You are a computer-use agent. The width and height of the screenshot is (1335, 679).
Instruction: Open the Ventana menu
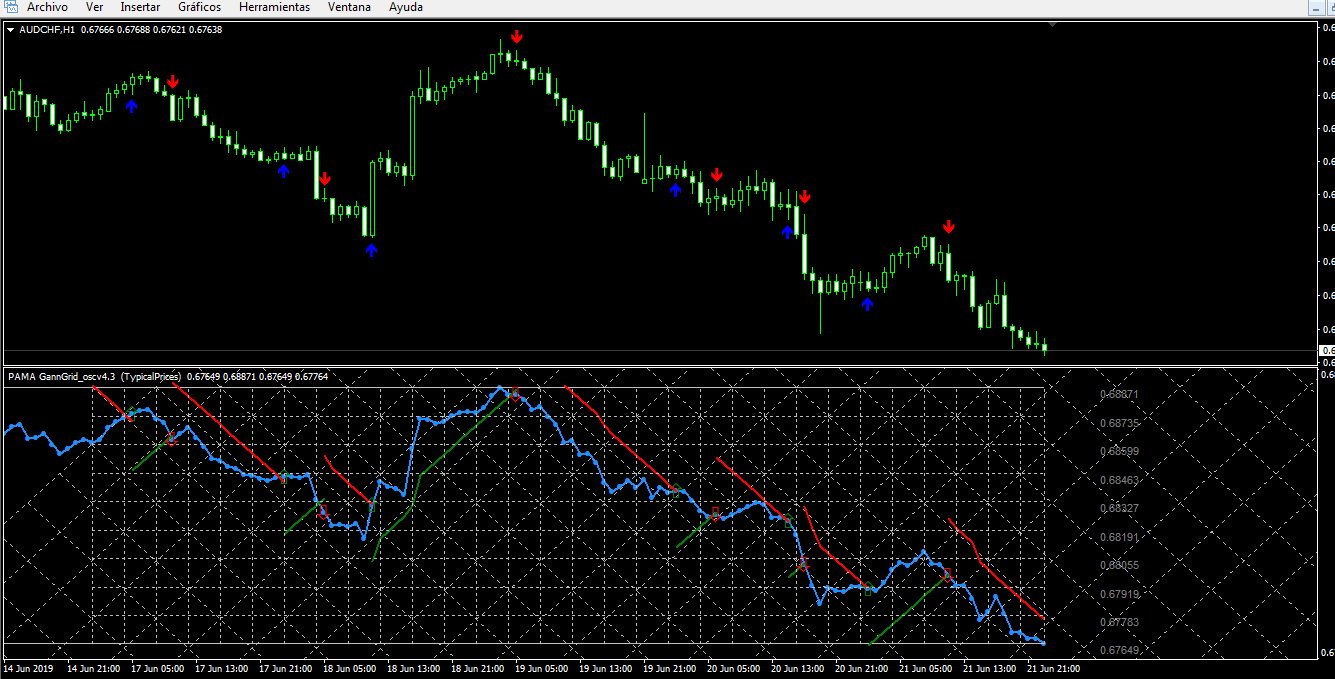[349, 7]
